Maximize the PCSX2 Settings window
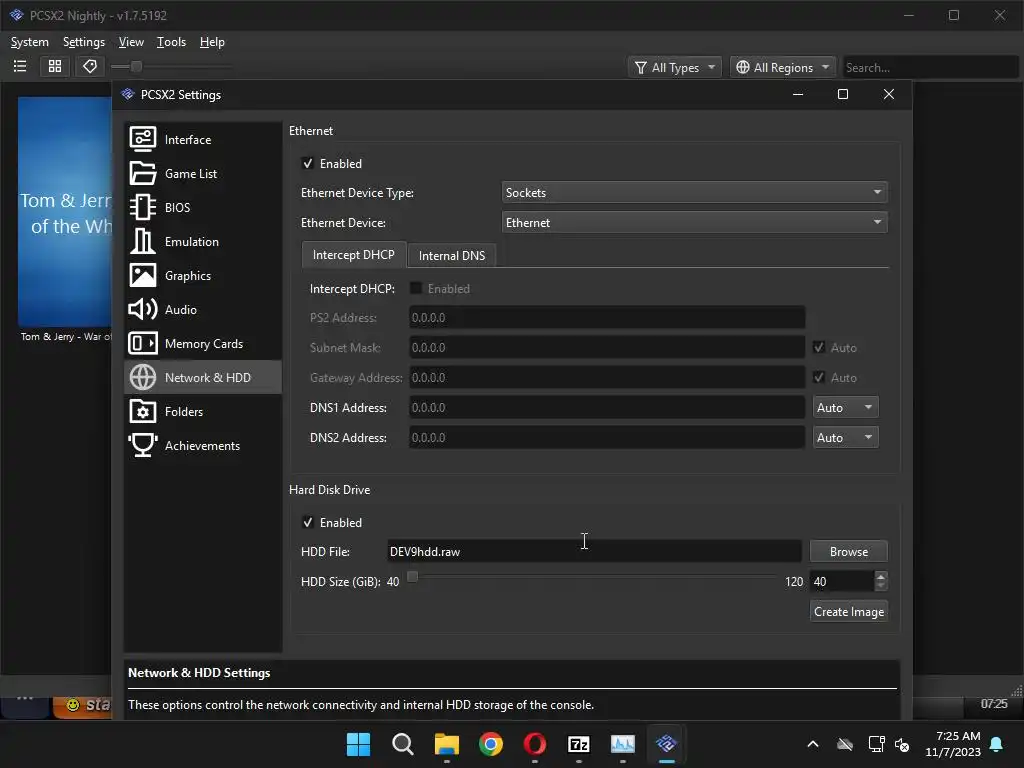This screenshot has height=768, width=1024. click(842, 95)
